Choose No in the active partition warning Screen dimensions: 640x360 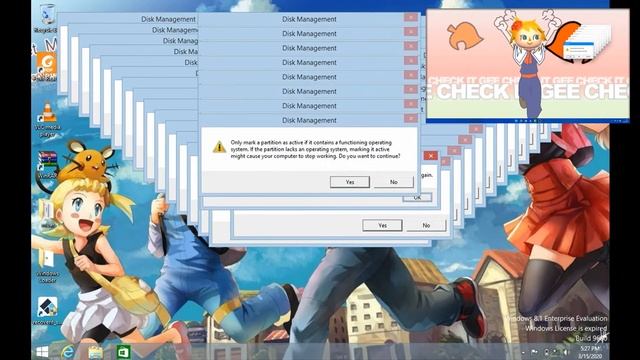(x=393, y=182)
